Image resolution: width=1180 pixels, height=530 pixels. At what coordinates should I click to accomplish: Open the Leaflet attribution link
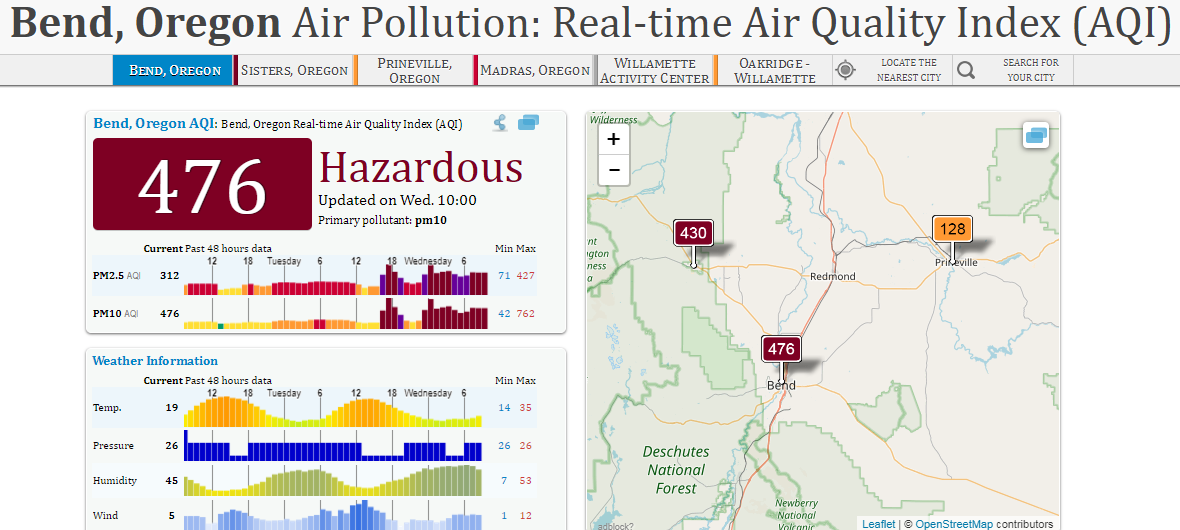pos(878,524)
